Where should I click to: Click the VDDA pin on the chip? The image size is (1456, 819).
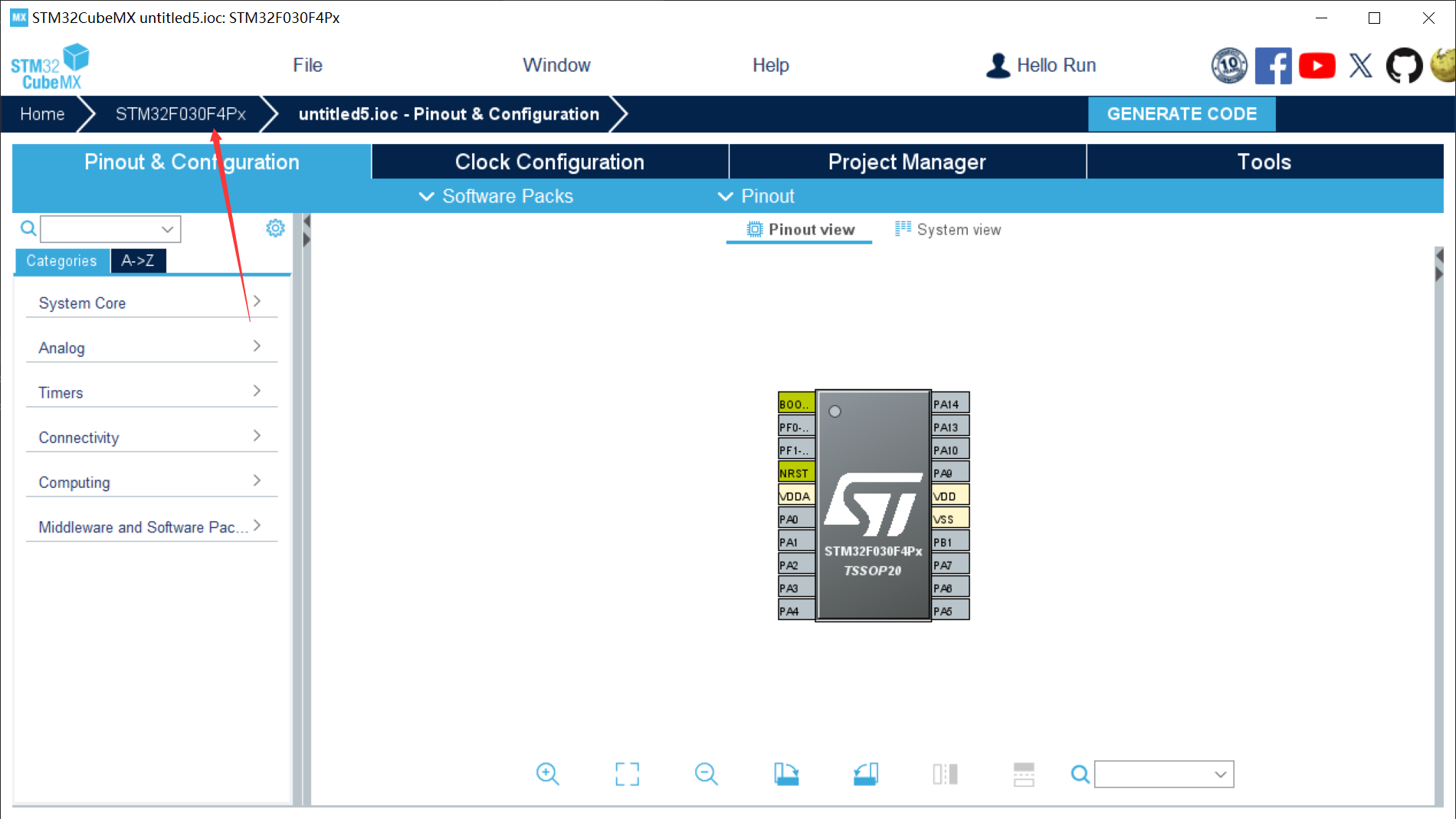tap(796, 495)
